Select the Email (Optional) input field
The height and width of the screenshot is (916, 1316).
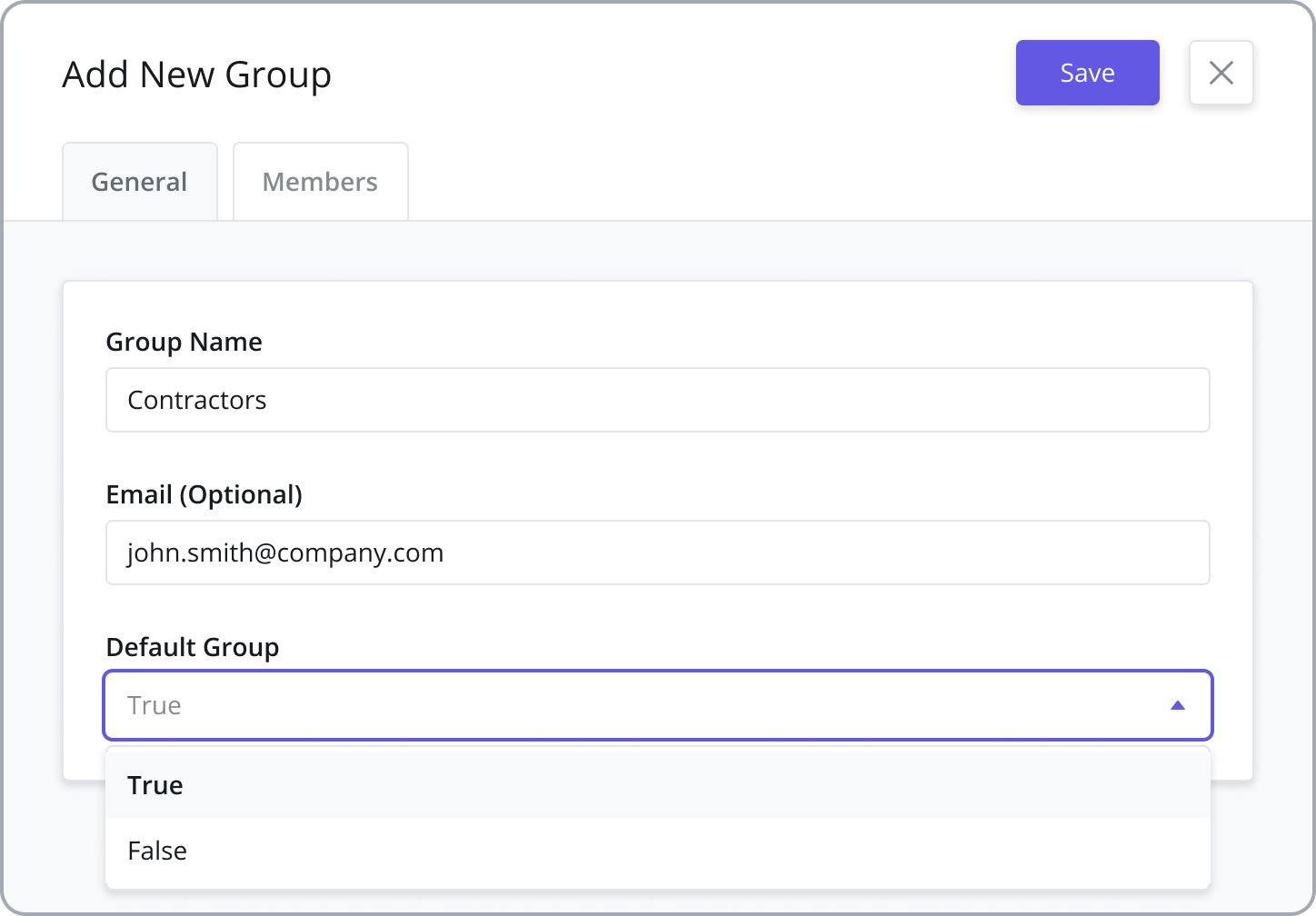(658, 553)
